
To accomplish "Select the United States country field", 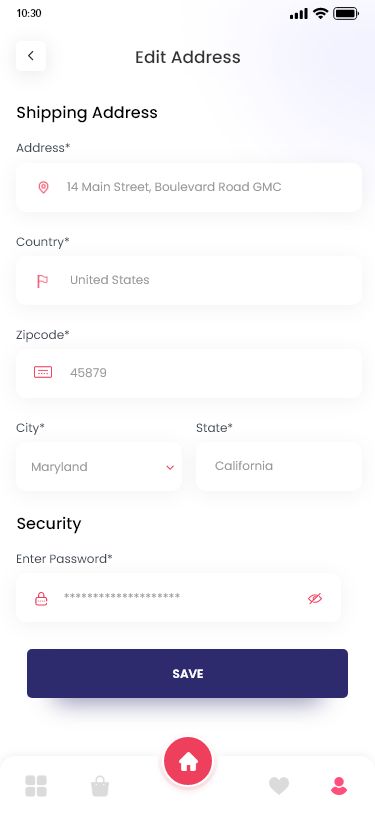I will click(189, 280).
